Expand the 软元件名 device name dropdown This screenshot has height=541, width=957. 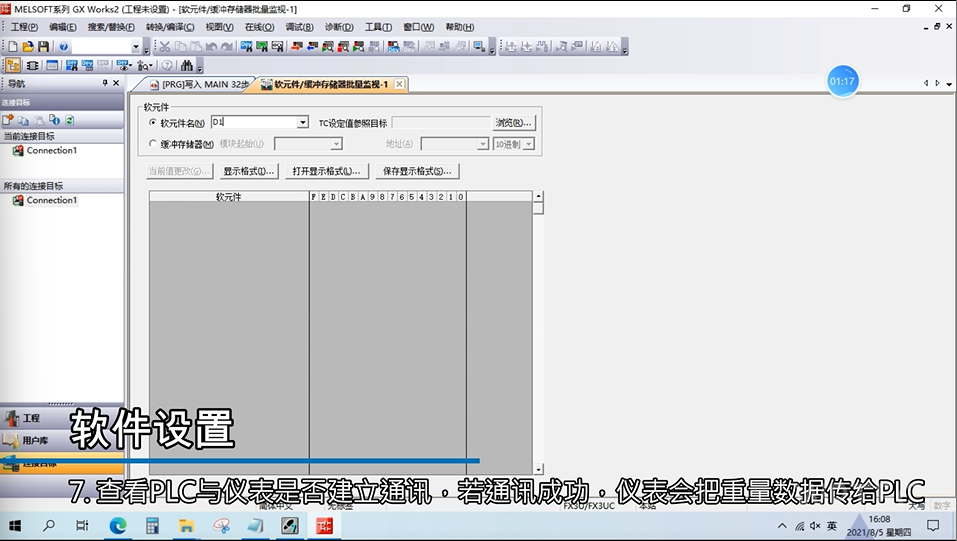click(302, 122)
